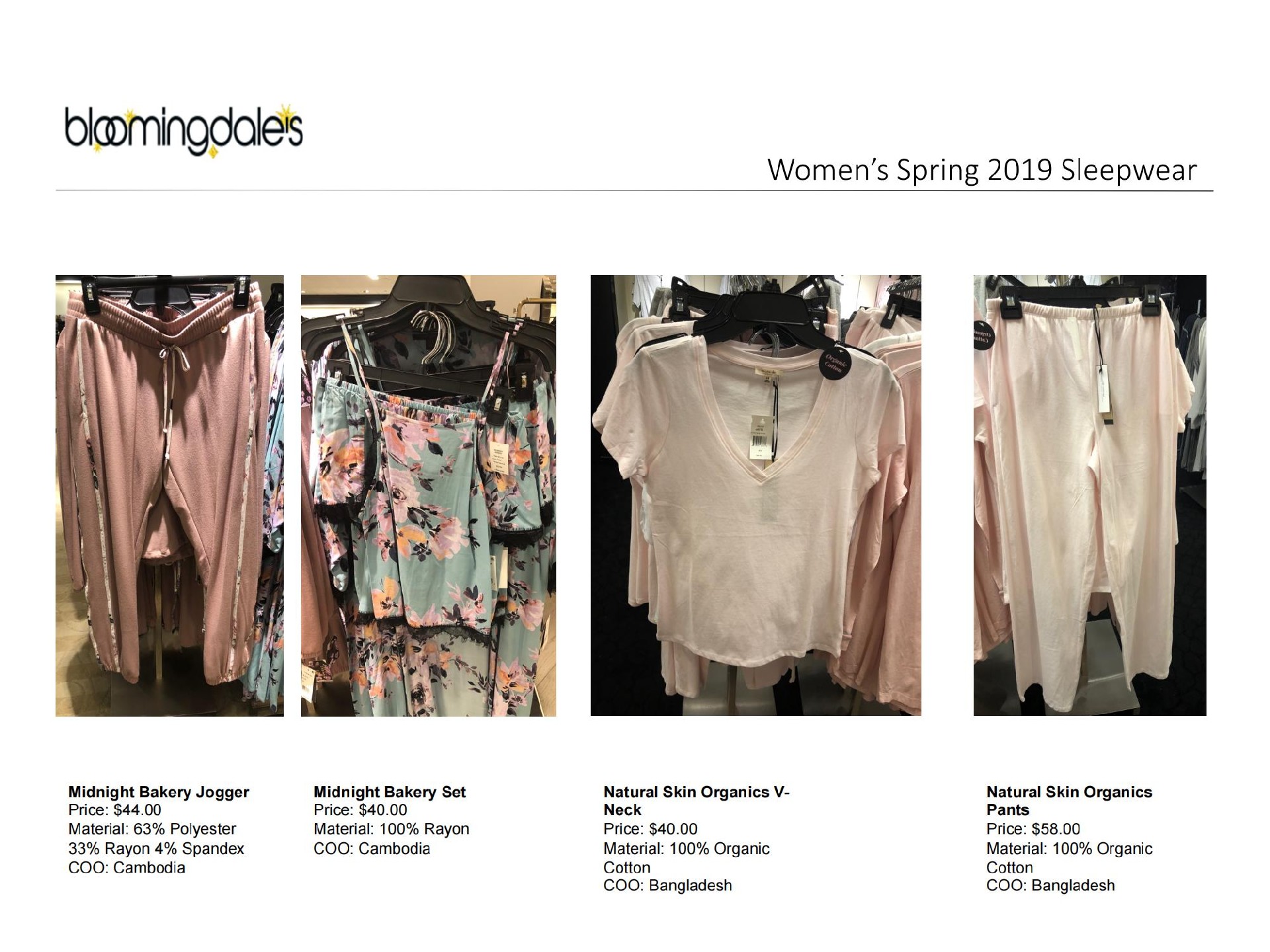
Task: Click the Midnight Bakery Jogger heading
Action: [159, 792]
